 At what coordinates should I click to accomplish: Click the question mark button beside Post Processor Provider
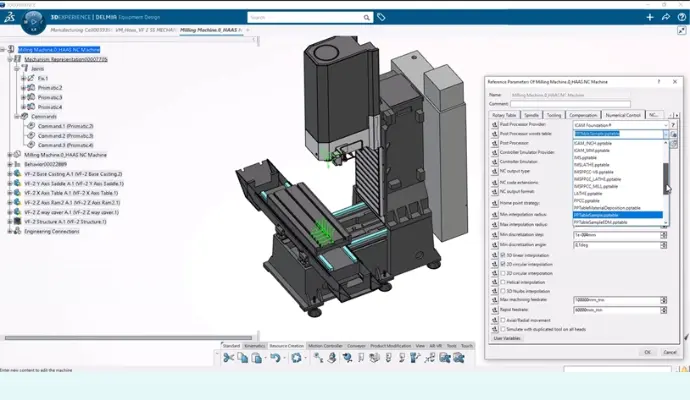click(x=673, y=125)
